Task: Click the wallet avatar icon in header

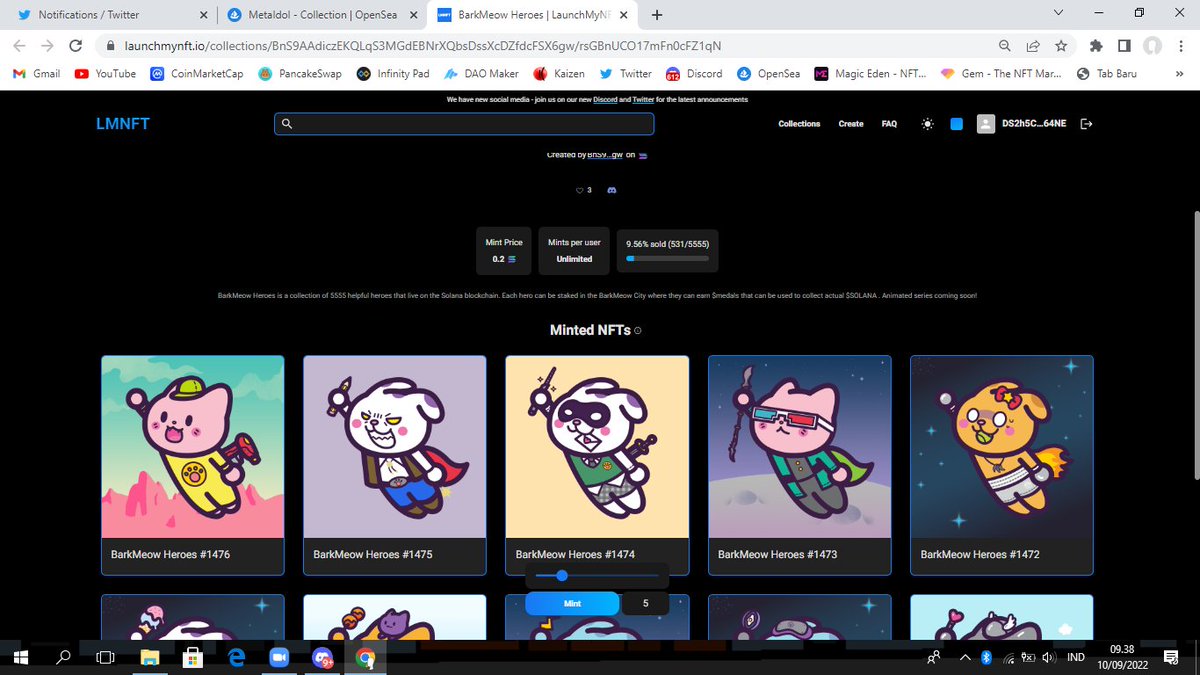Action: 985,124
